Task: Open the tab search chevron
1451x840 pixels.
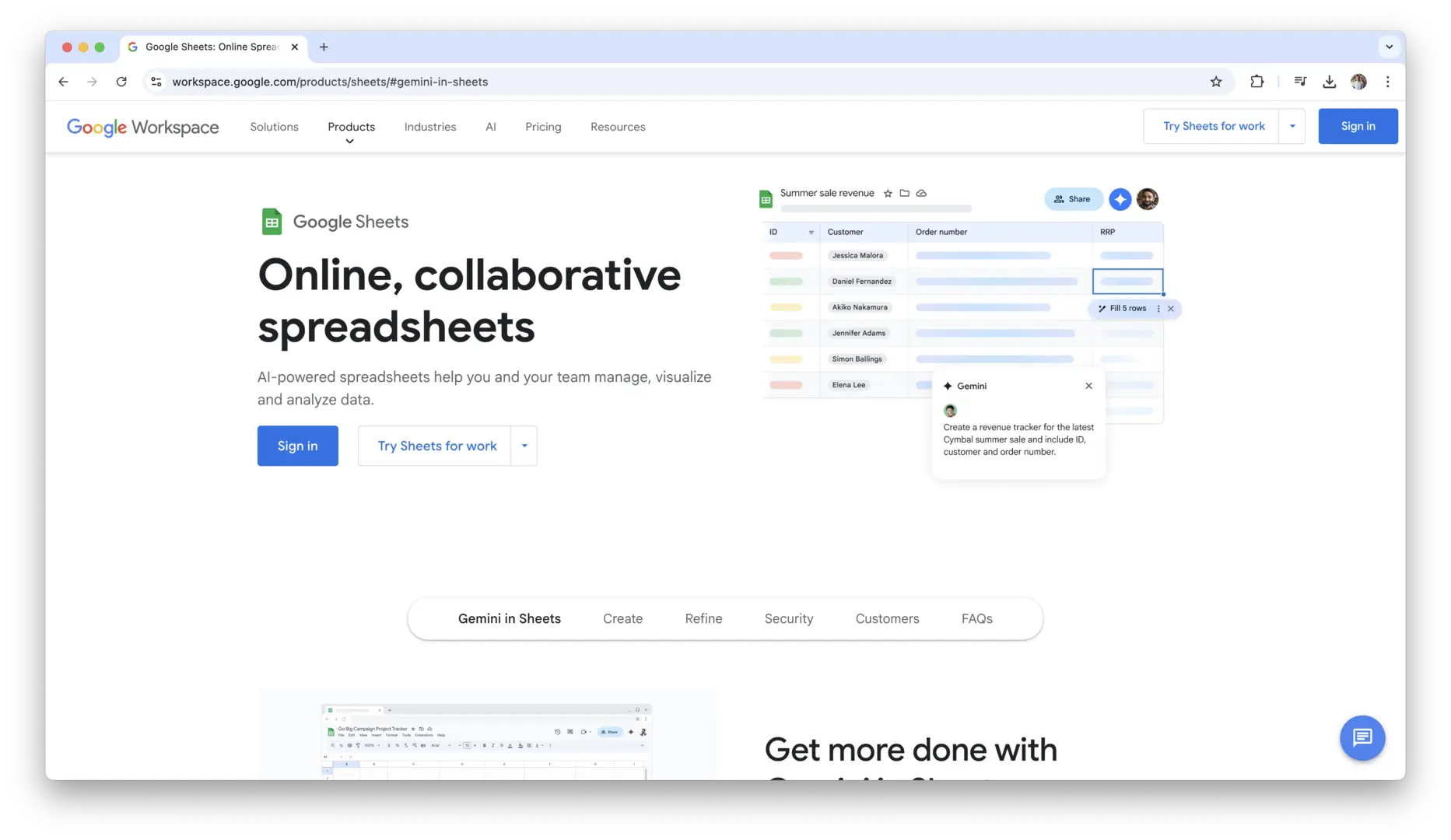Action: click(x=1389, y=47)
